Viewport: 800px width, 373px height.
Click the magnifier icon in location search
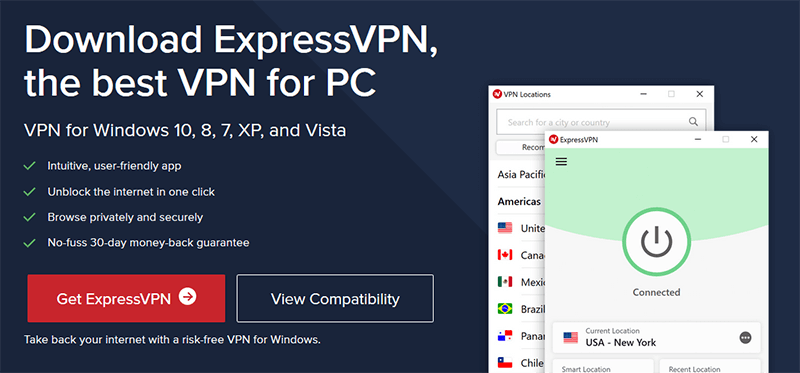pos(693,121)
